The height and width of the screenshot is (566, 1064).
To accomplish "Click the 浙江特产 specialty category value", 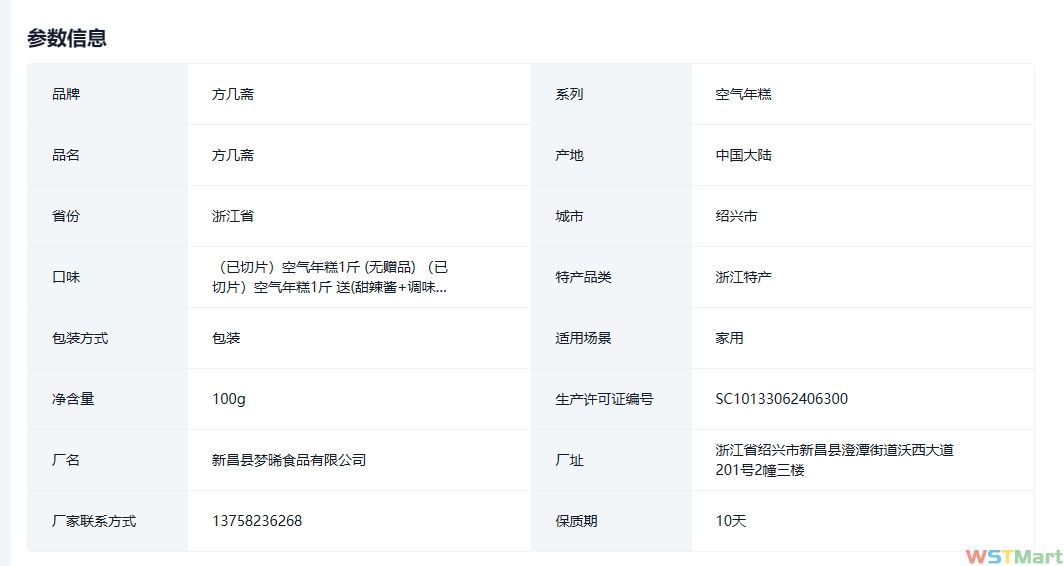I will pos(743,277).
